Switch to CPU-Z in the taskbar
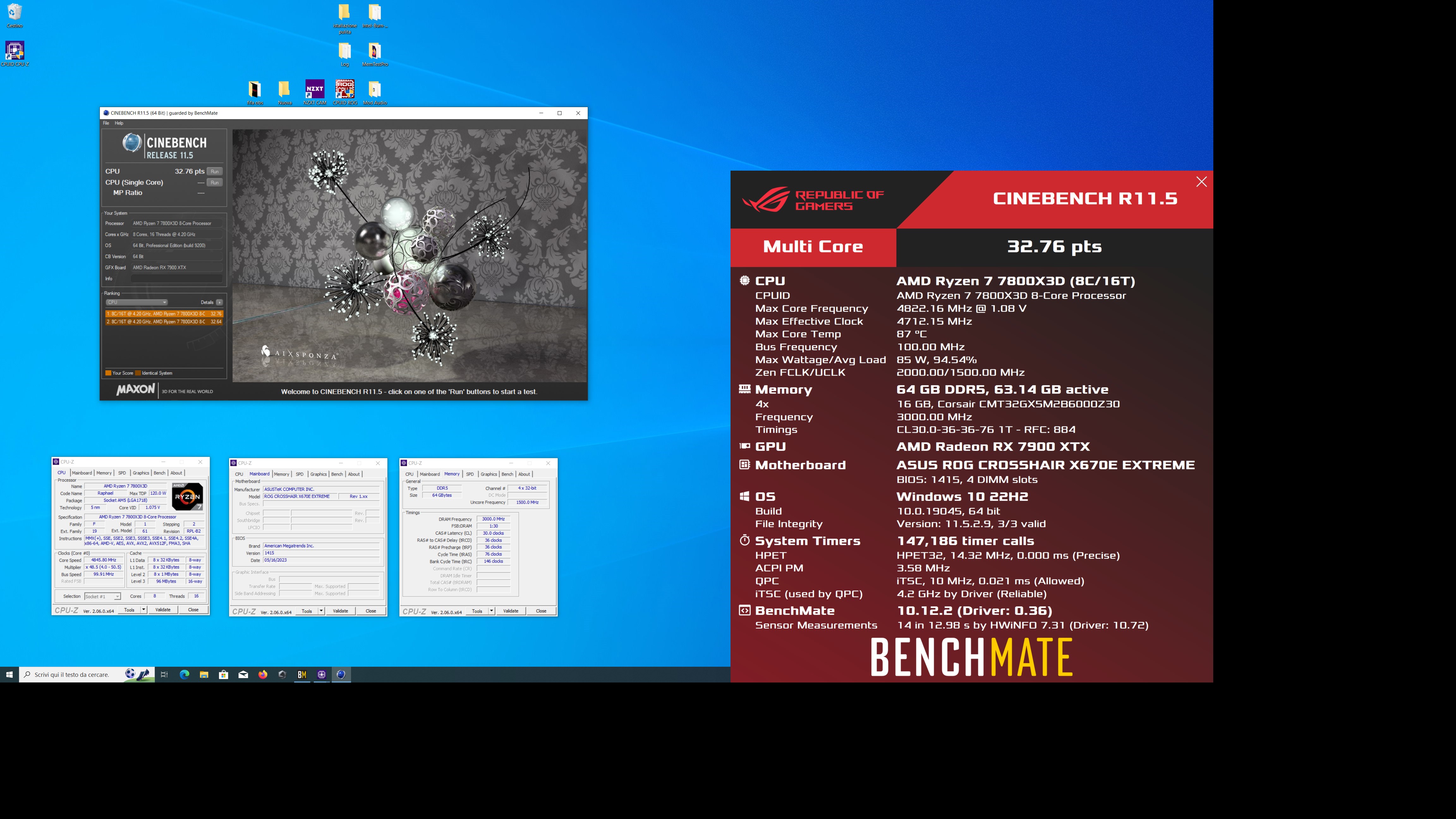The width and height of the screenshot is (1456, 819). (322, 674)
